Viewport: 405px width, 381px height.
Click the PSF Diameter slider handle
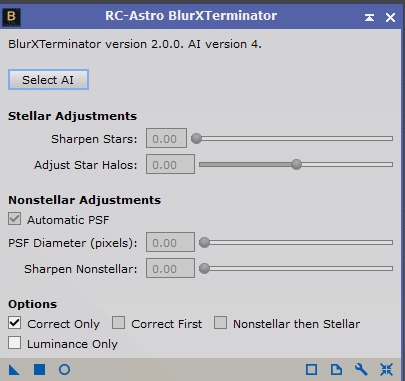pyautogui.click(x=204, y=242)
